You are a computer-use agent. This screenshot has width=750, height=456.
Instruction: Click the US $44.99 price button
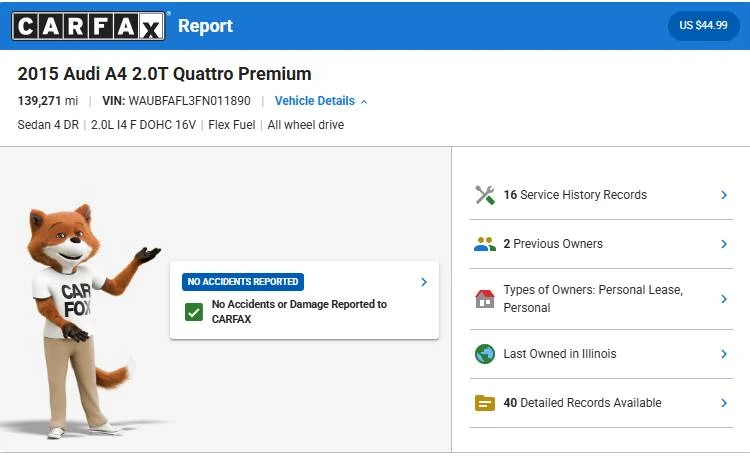click(704, 25)
